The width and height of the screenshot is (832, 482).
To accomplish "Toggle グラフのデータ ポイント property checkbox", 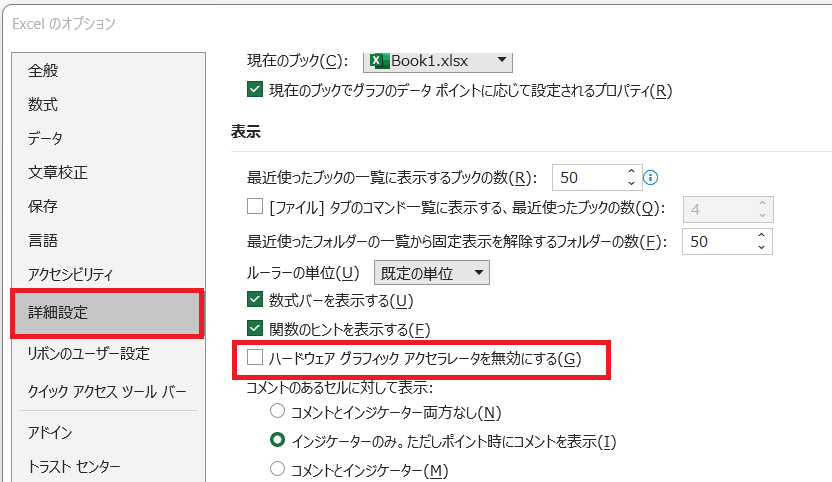I will pos(255,89).
